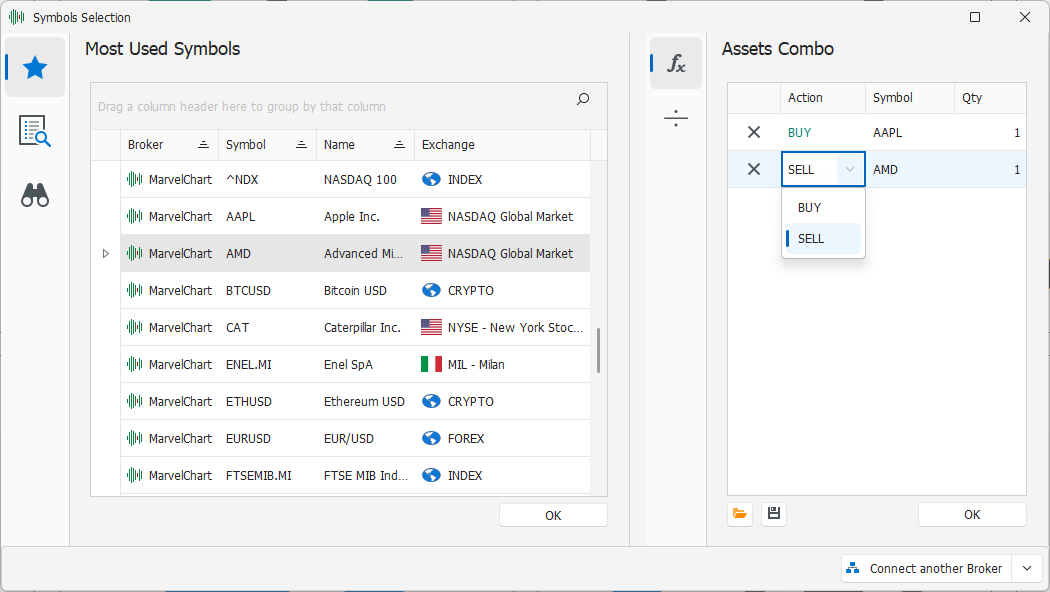The width and height of the screenshot is (1050, 592).
Task: Open Symbol column filter icon
Action: tap(301, 145)
